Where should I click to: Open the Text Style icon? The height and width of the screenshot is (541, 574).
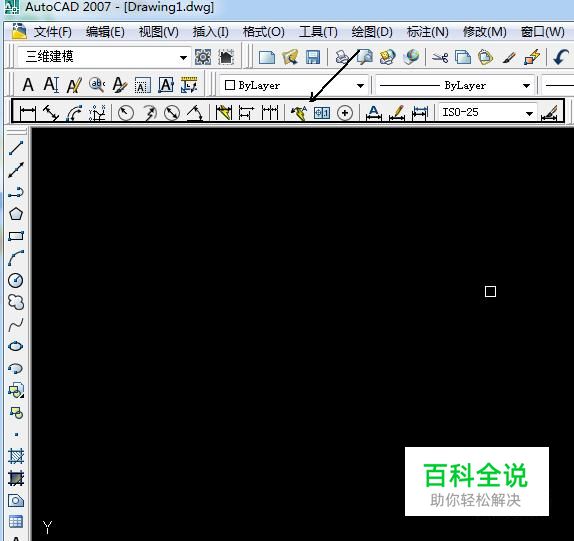120,85
